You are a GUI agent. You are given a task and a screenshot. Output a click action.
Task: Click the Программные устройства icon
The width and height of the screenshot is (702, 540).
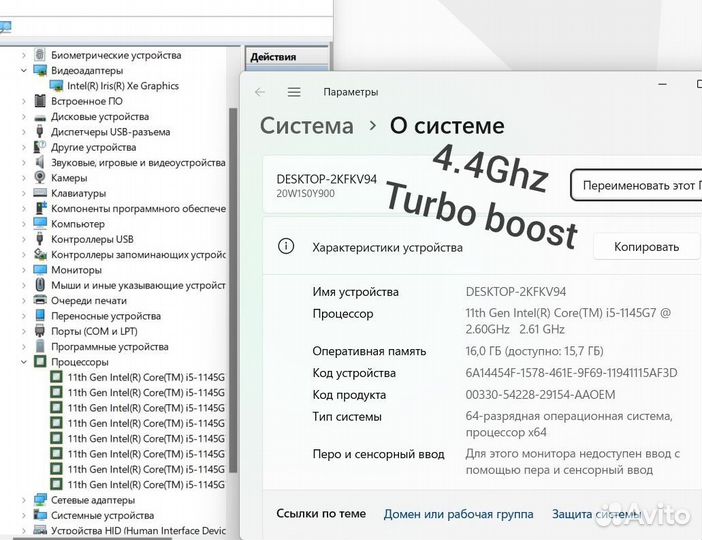40,346
